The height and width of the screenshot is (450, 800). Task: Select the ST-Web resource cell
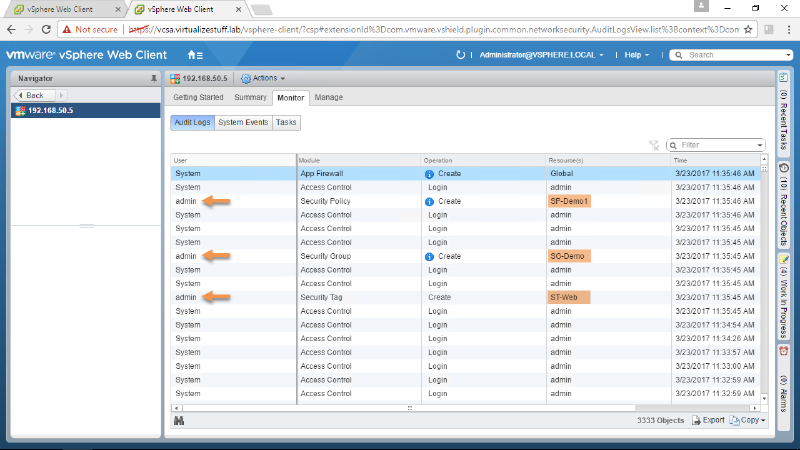click(x=569, y=297)
